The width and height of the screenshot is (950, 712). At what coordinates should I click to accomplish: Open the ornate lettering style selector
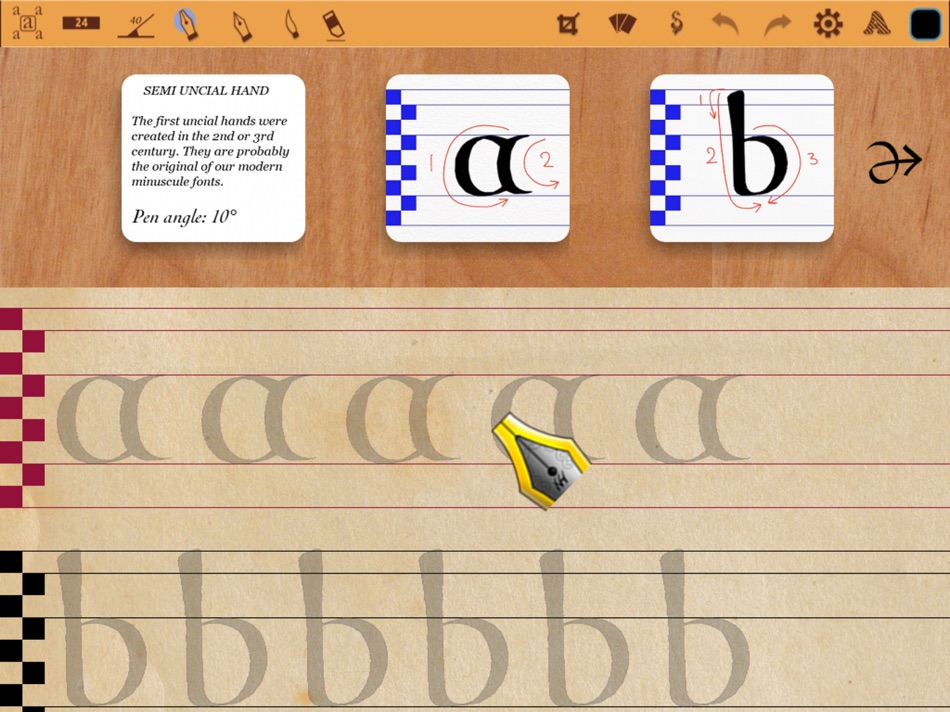[875, 22]
